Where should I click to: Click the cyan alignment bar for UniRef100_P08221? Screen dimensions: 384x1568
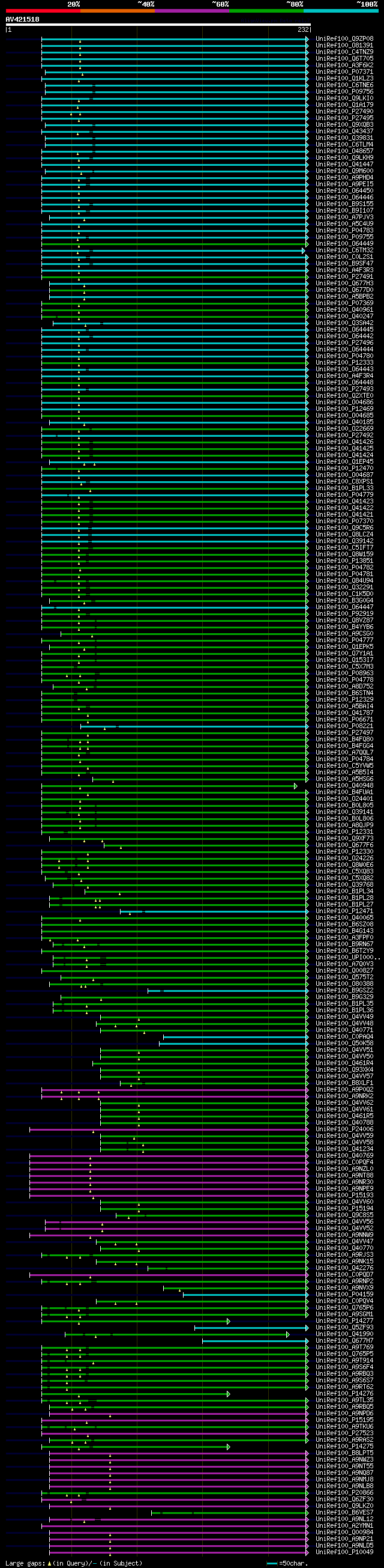(194, 726)
